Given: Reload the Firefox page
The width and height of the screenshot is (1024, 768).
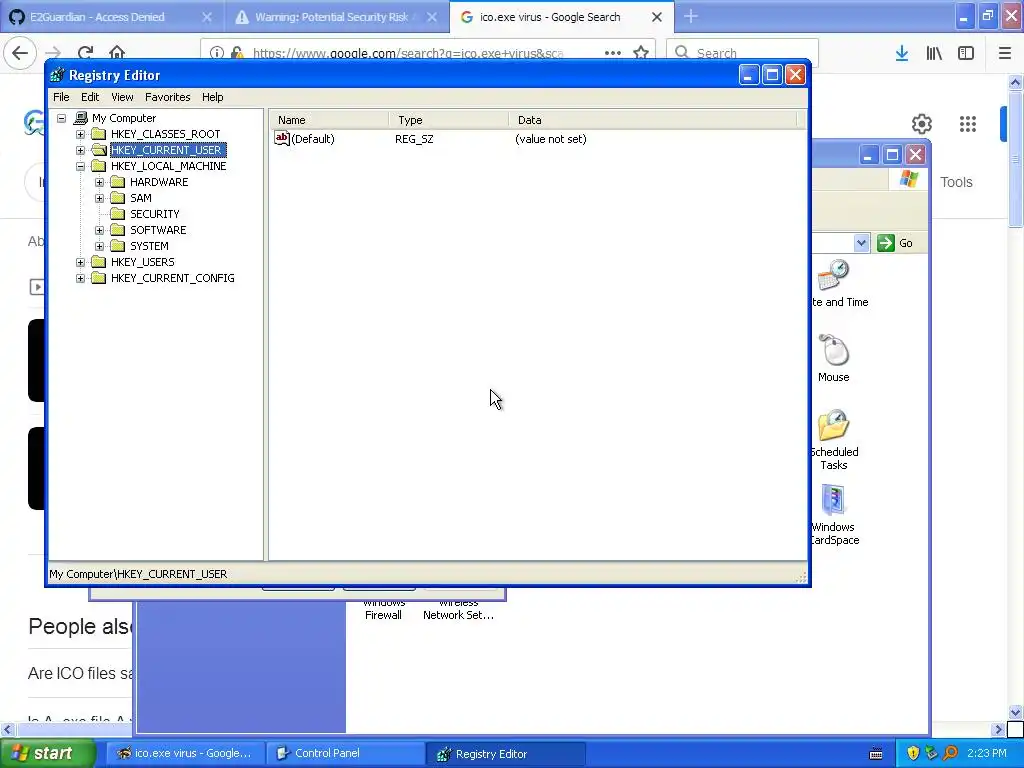Looking at the screenshot, I should pyautogui.click(x=85, y=53).
